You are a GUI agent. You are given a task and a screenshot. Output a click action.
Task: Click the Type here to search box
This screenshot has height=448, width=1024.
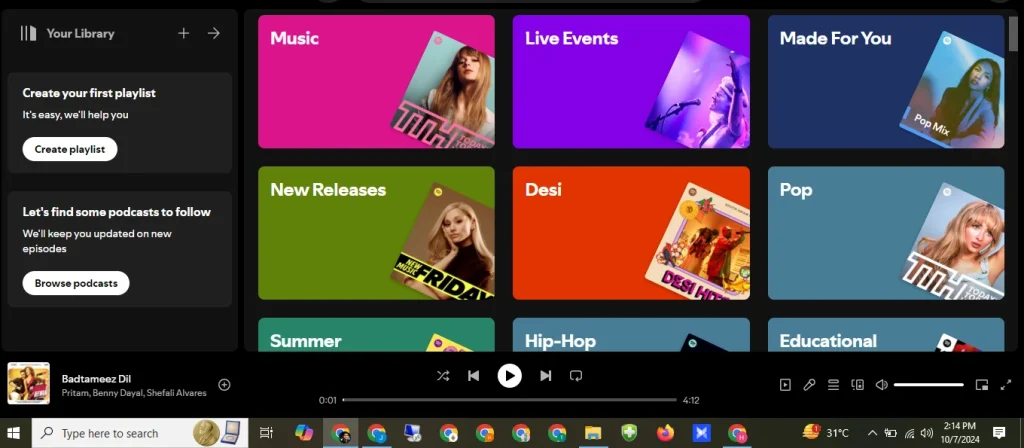click(x=140, y=432)
